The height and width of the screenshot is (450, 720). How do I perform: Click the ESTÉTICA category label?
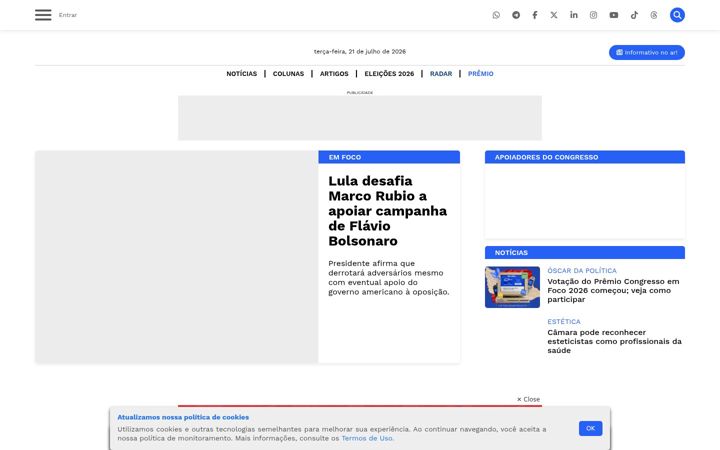564,321
